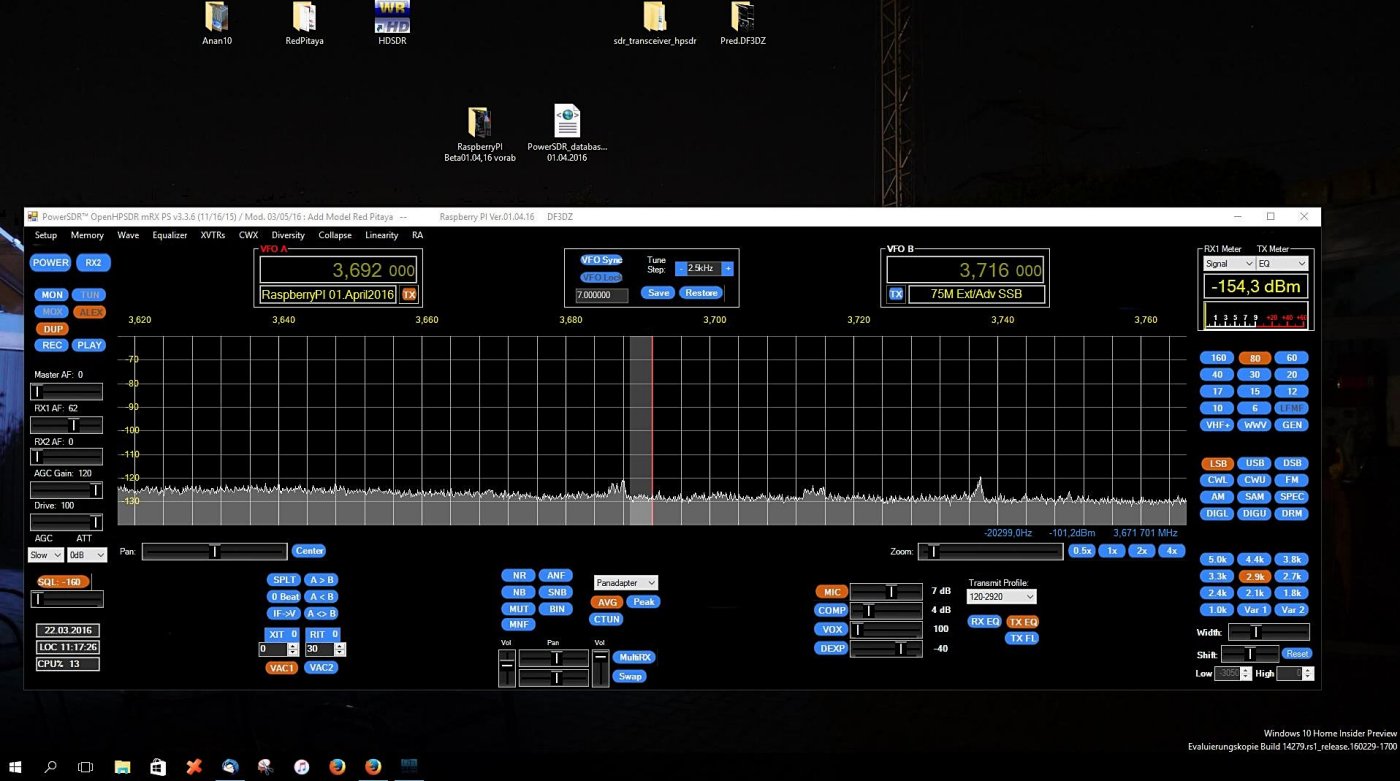Viewport: 1400px width, 781px height.
Task: Switch mode to USB
Action: (1255, 464)
